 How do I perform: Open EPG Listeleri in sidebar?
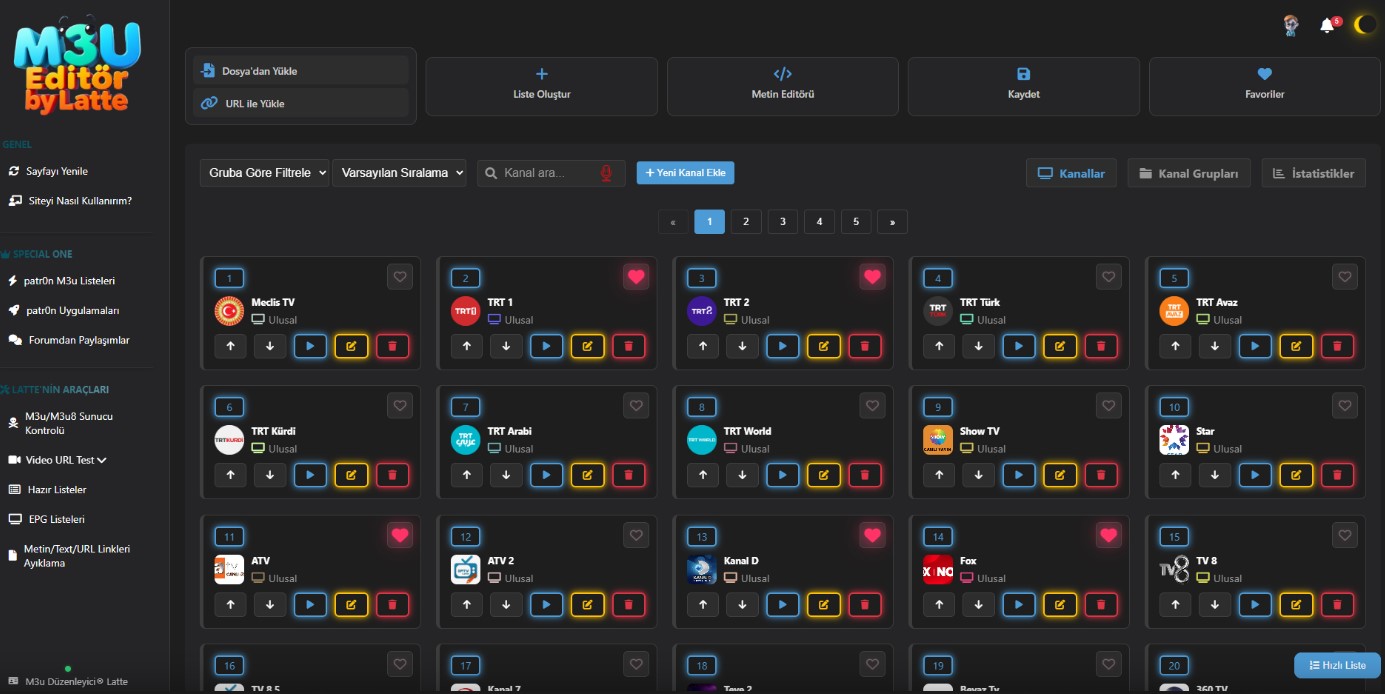pyautogui.click(x=46, y=519)
